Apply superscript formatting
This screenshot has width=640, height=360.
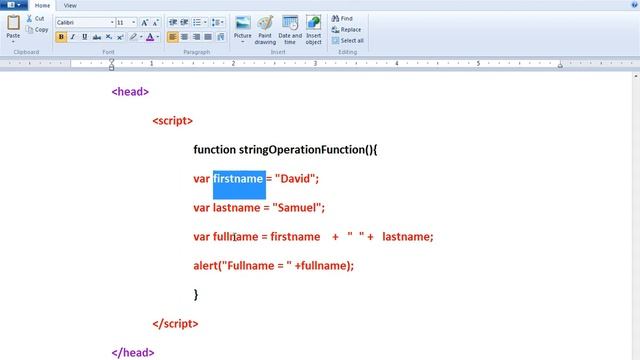(120, 37)
